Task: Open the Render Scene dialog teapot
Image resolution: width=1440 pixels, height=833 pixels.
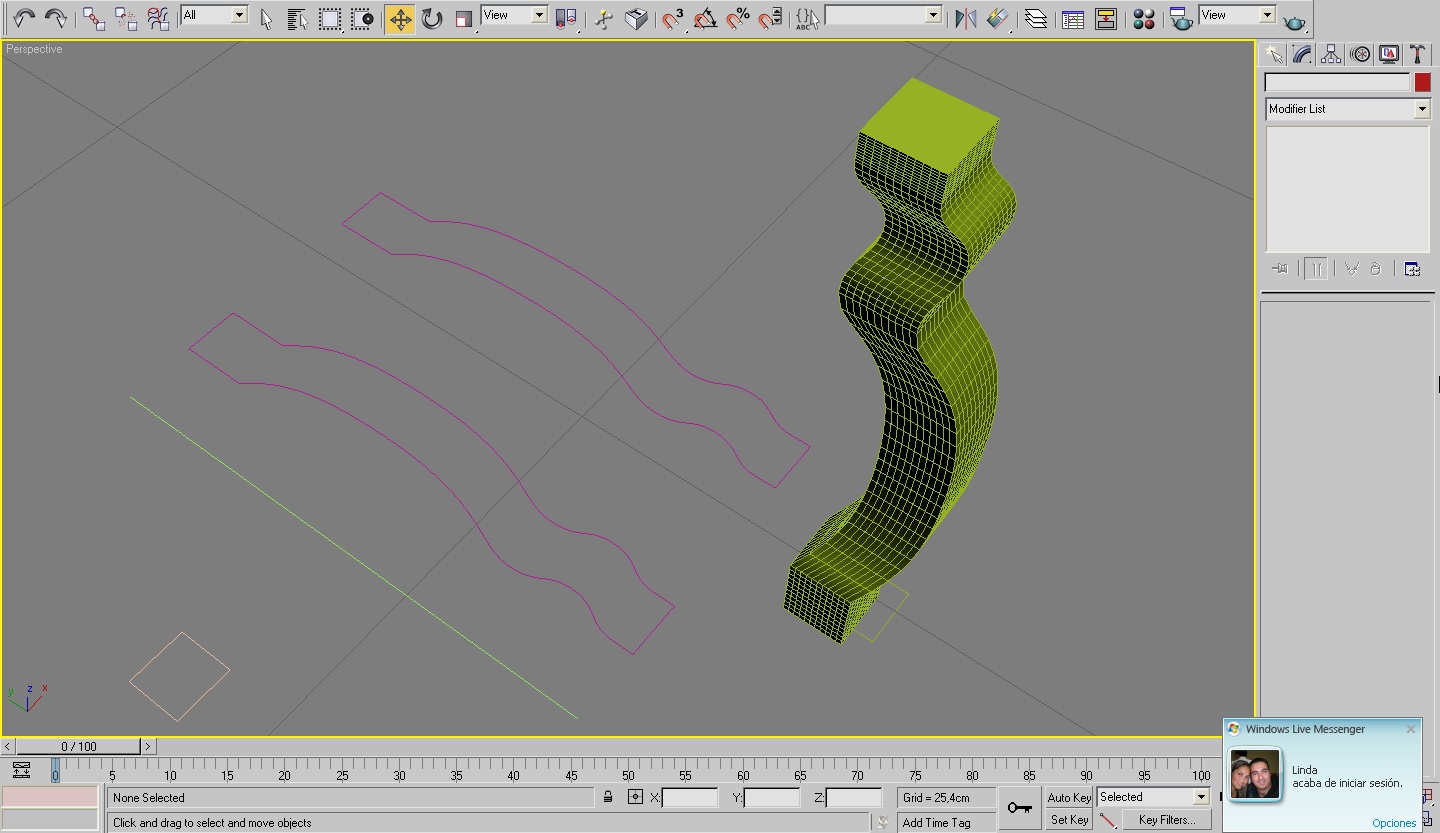Action: coord(1181,18)
